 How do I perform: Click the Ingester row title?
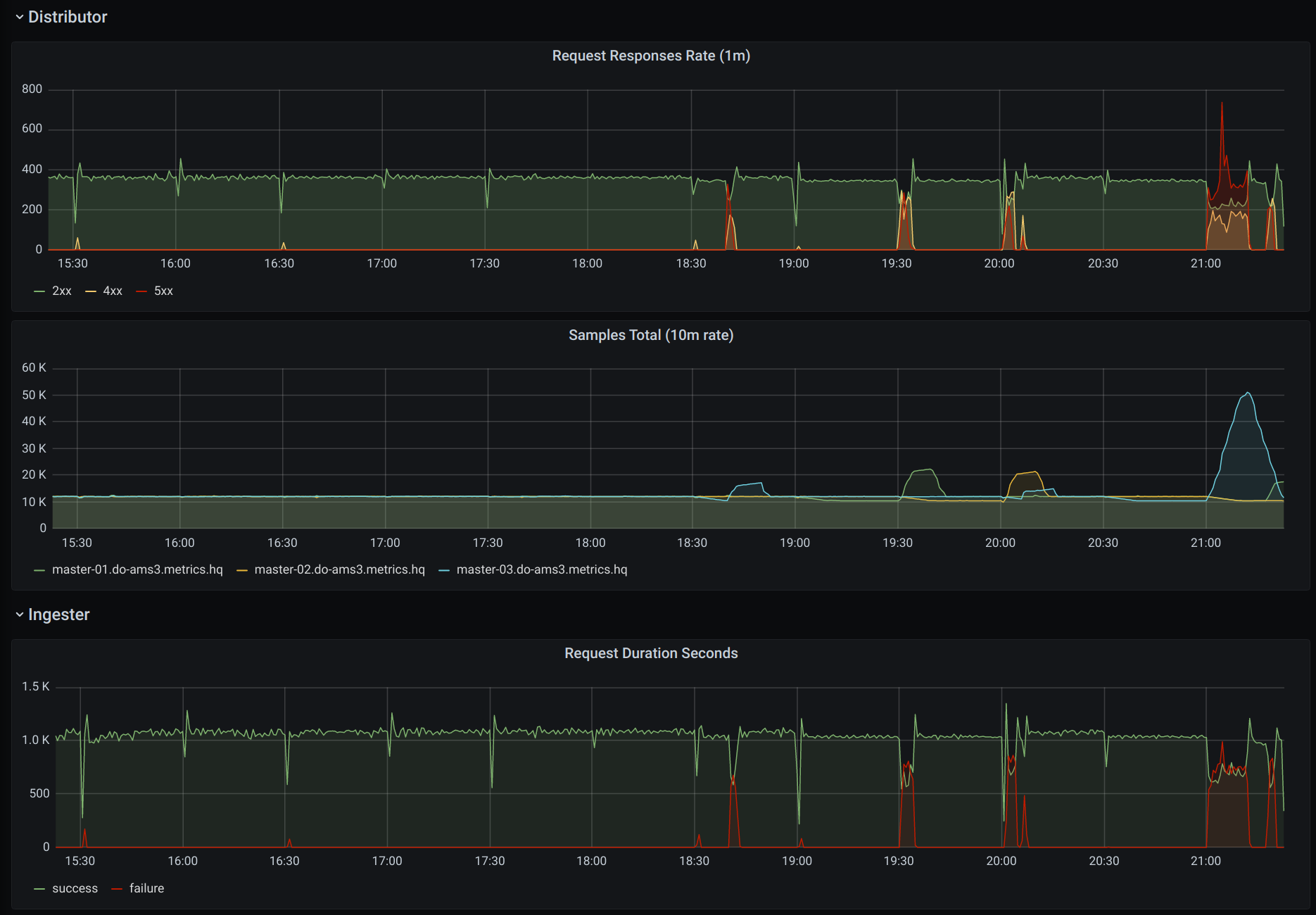tap(58, 614)
